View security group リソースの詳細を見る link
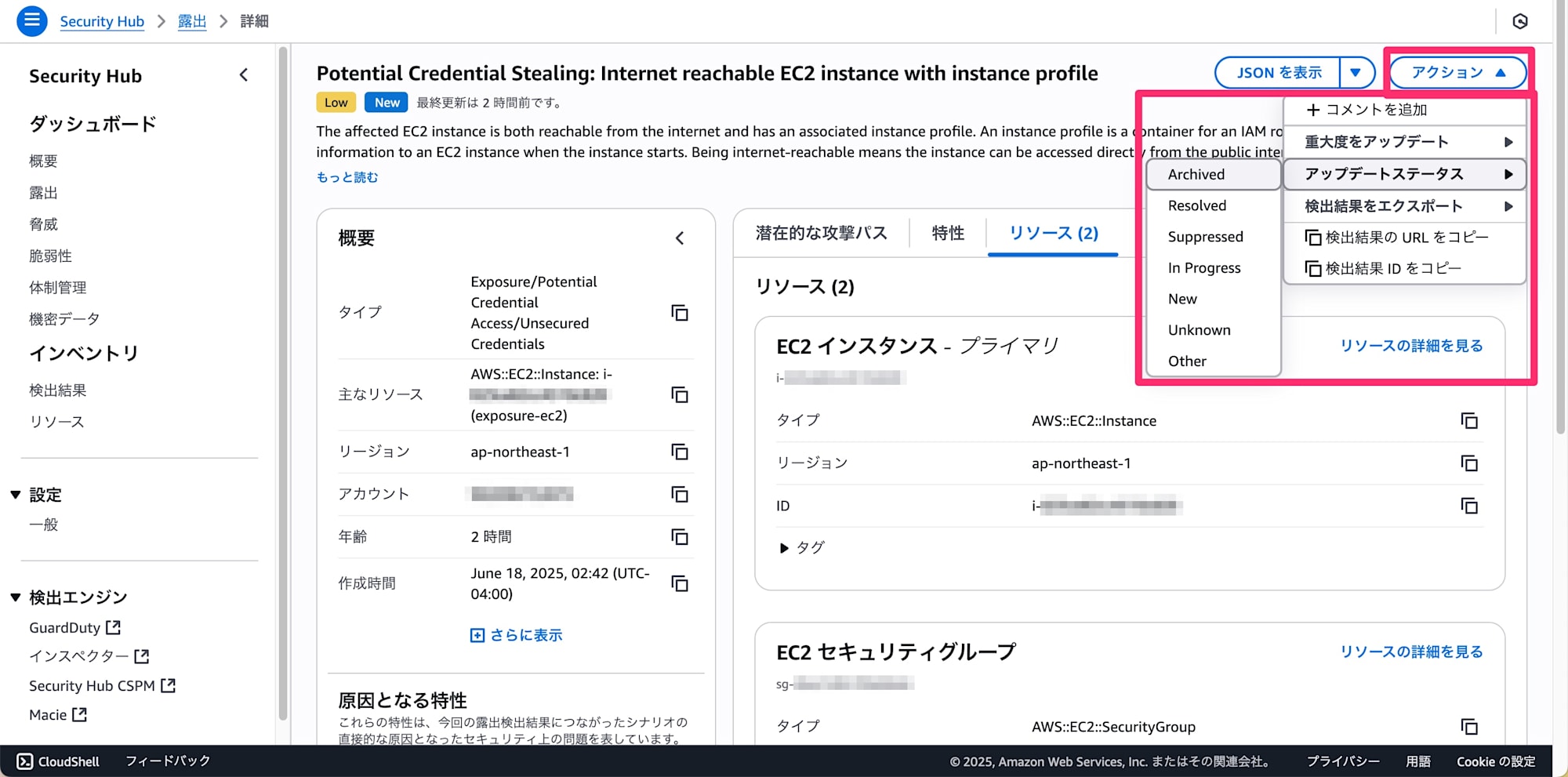The height and width of the screenshot is (777, 1568). point(1411,652)
